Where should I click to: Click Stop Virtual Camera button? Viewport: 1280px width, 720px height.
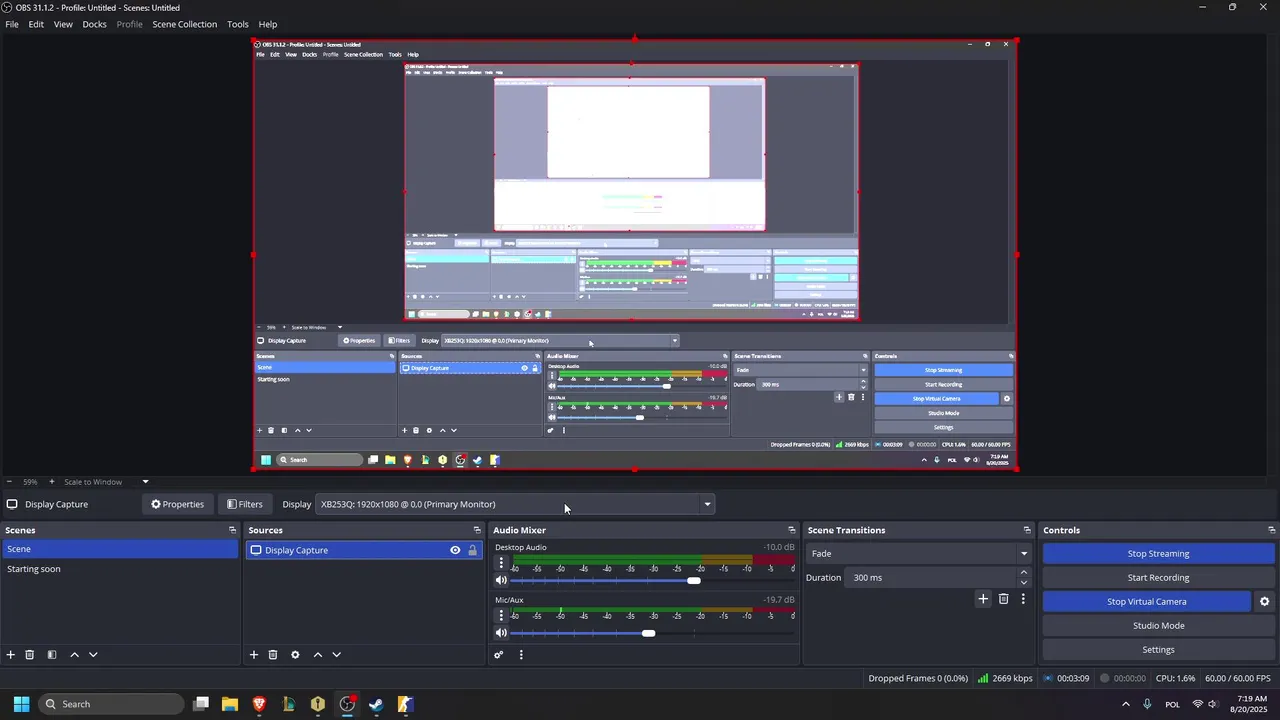[1146, 602]
